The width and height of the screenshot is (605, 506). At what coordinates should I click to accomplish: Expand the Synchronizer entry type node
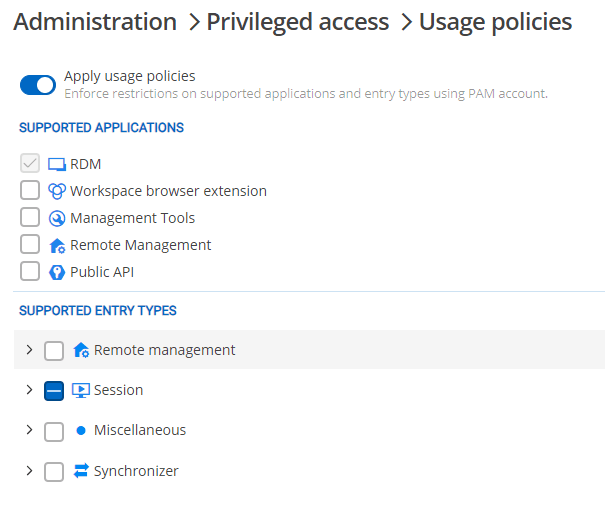[29, 470]
